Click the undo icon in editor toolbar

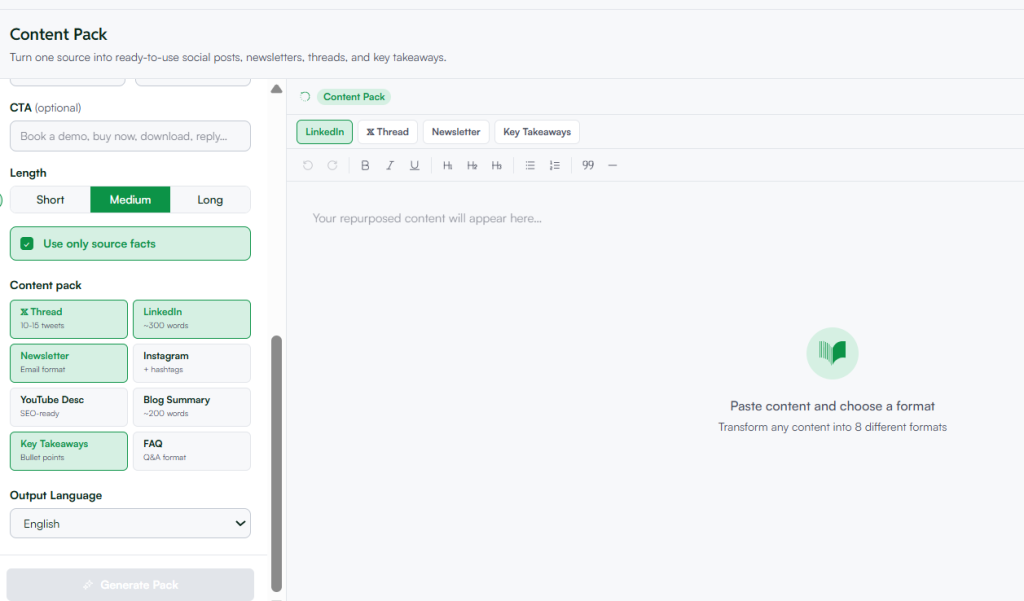point(308,165)
